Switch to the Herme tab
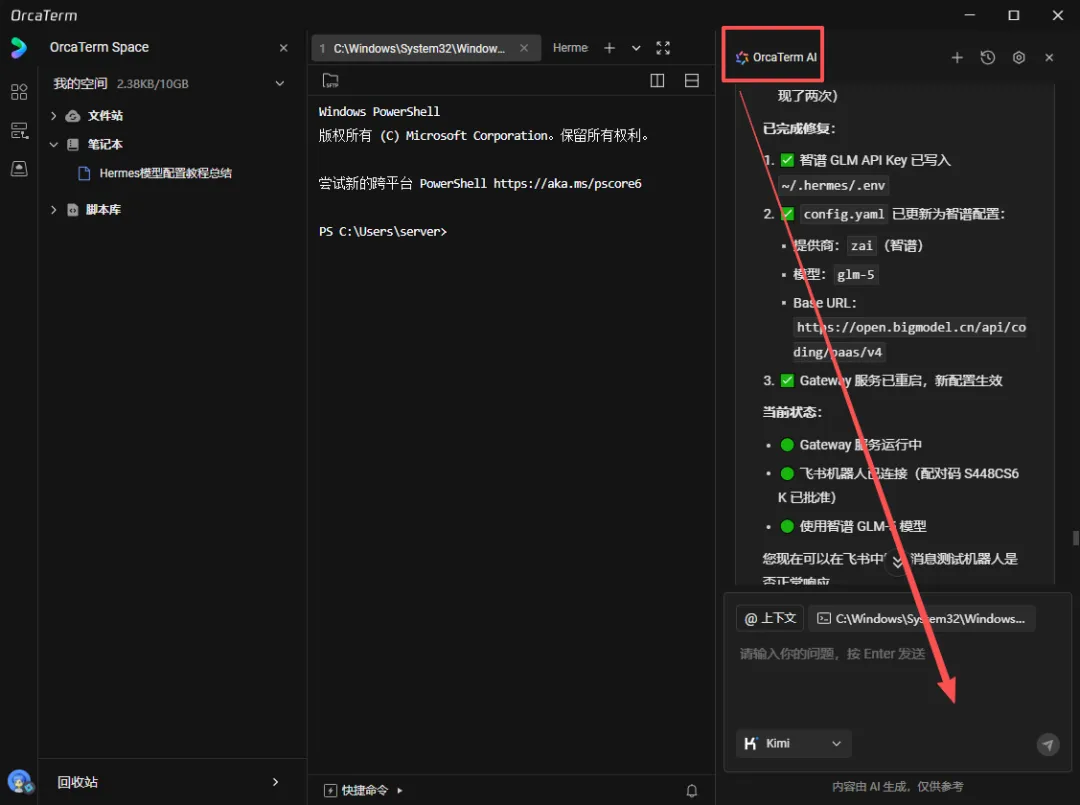 coord(570,48)
